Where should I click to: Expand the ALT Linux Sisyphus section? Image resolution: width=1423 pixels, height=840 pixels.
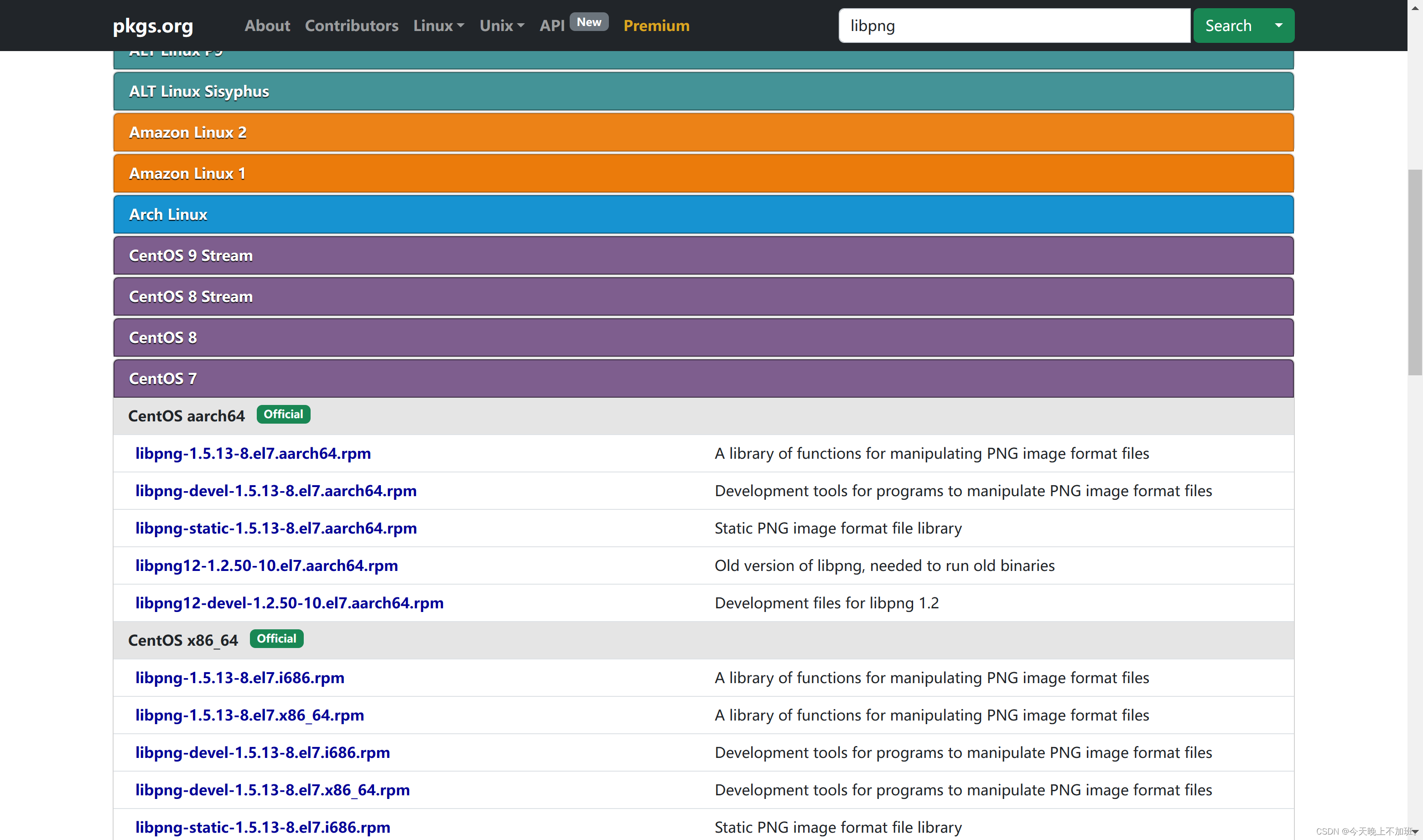704,91
